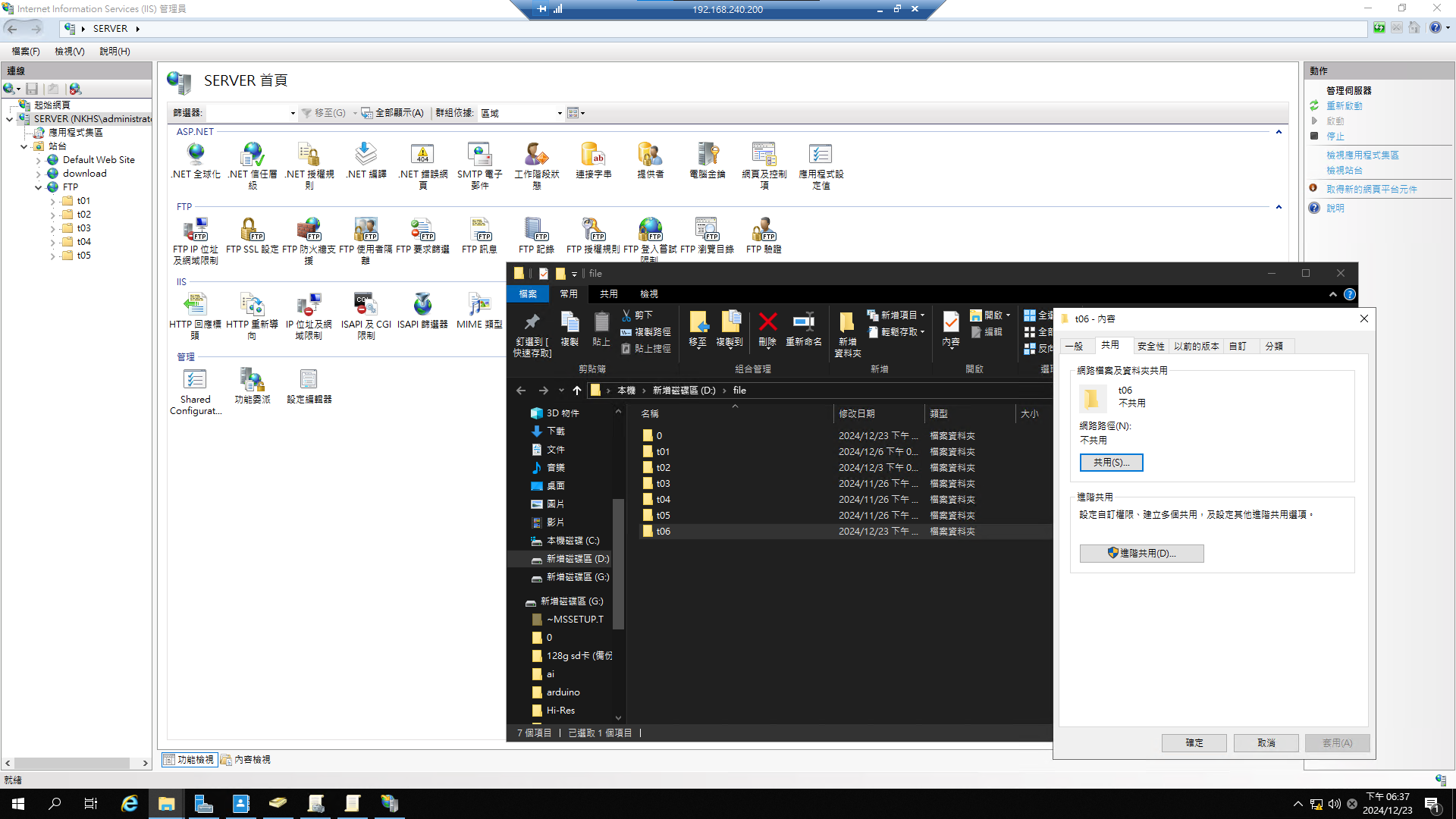Open the 功能委派 icon
The height and width of the screenshot is (819, 1456).
pos(253,385)
